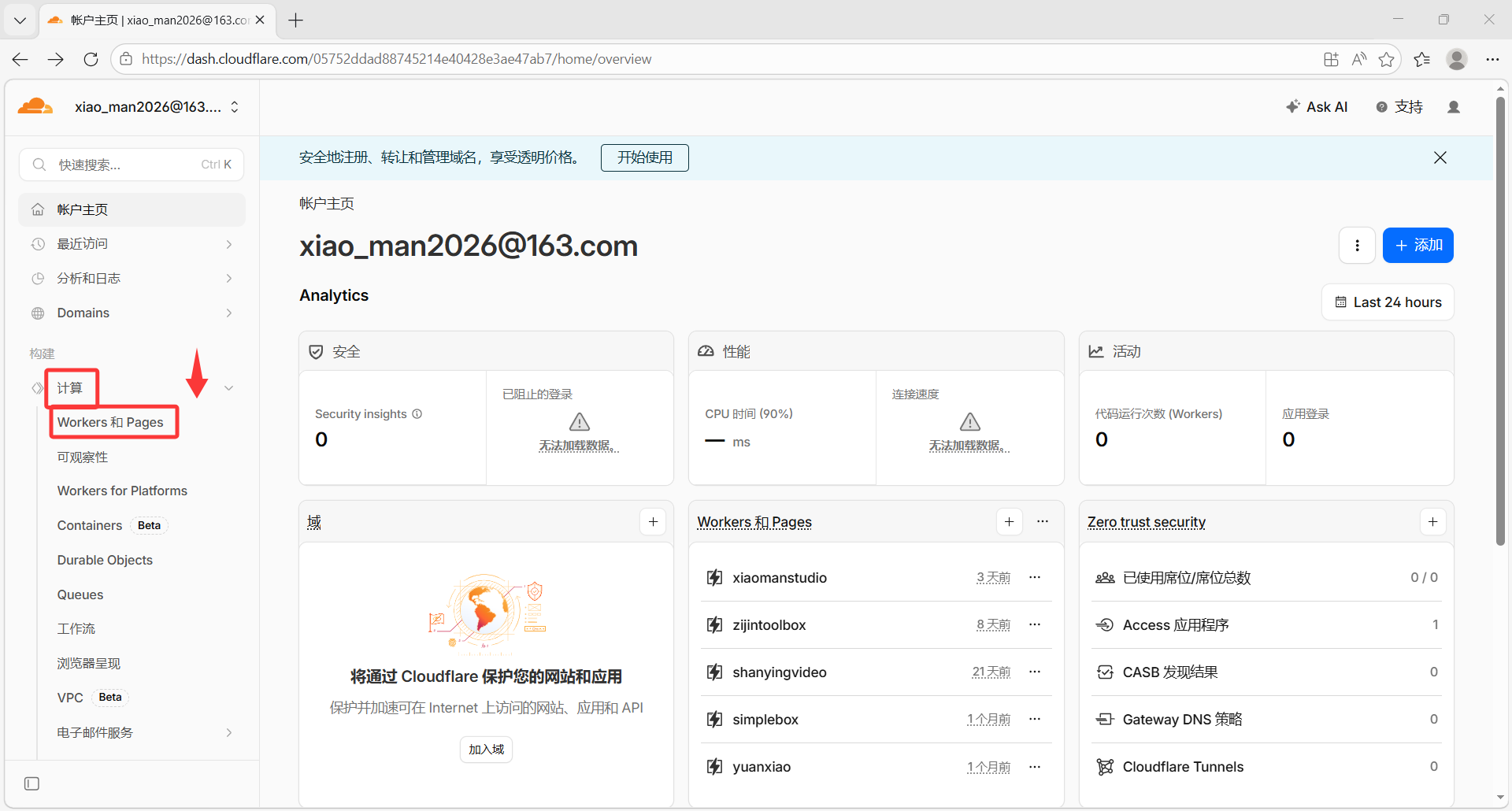
Task: Add a new domain with plus icon
Action: coord(653,522)
